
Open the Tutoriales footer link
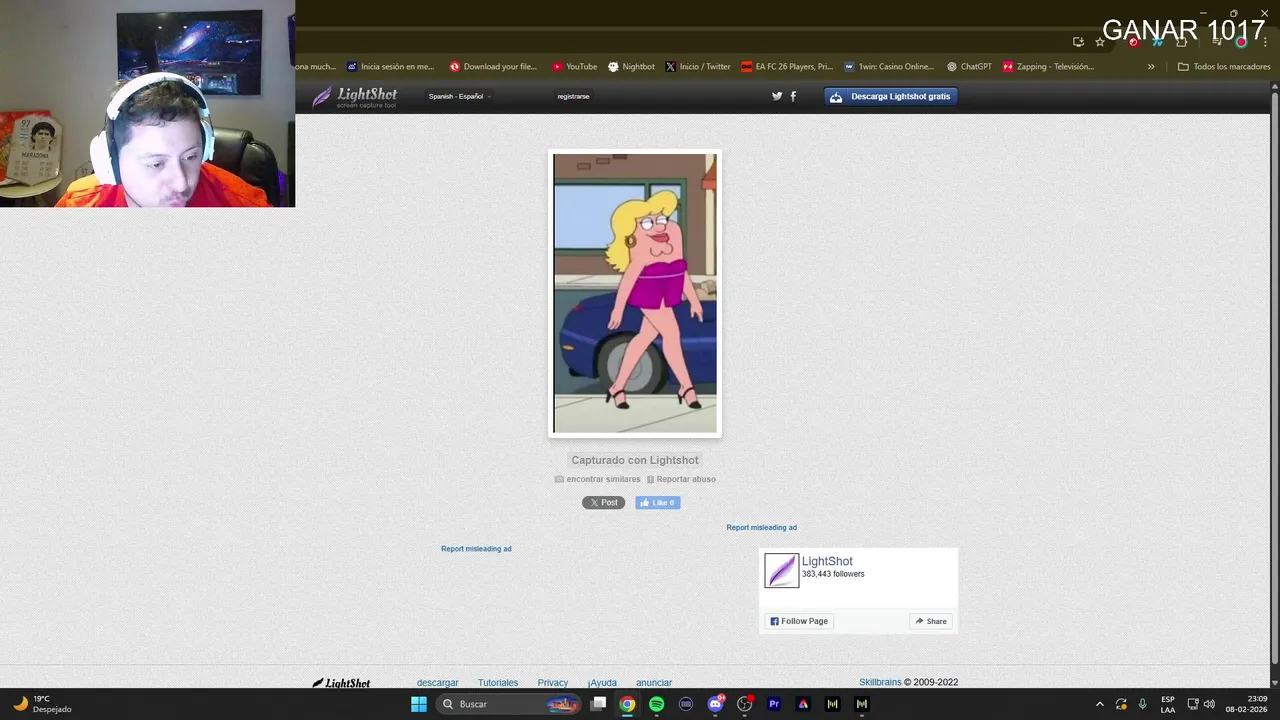click(498, 683)
